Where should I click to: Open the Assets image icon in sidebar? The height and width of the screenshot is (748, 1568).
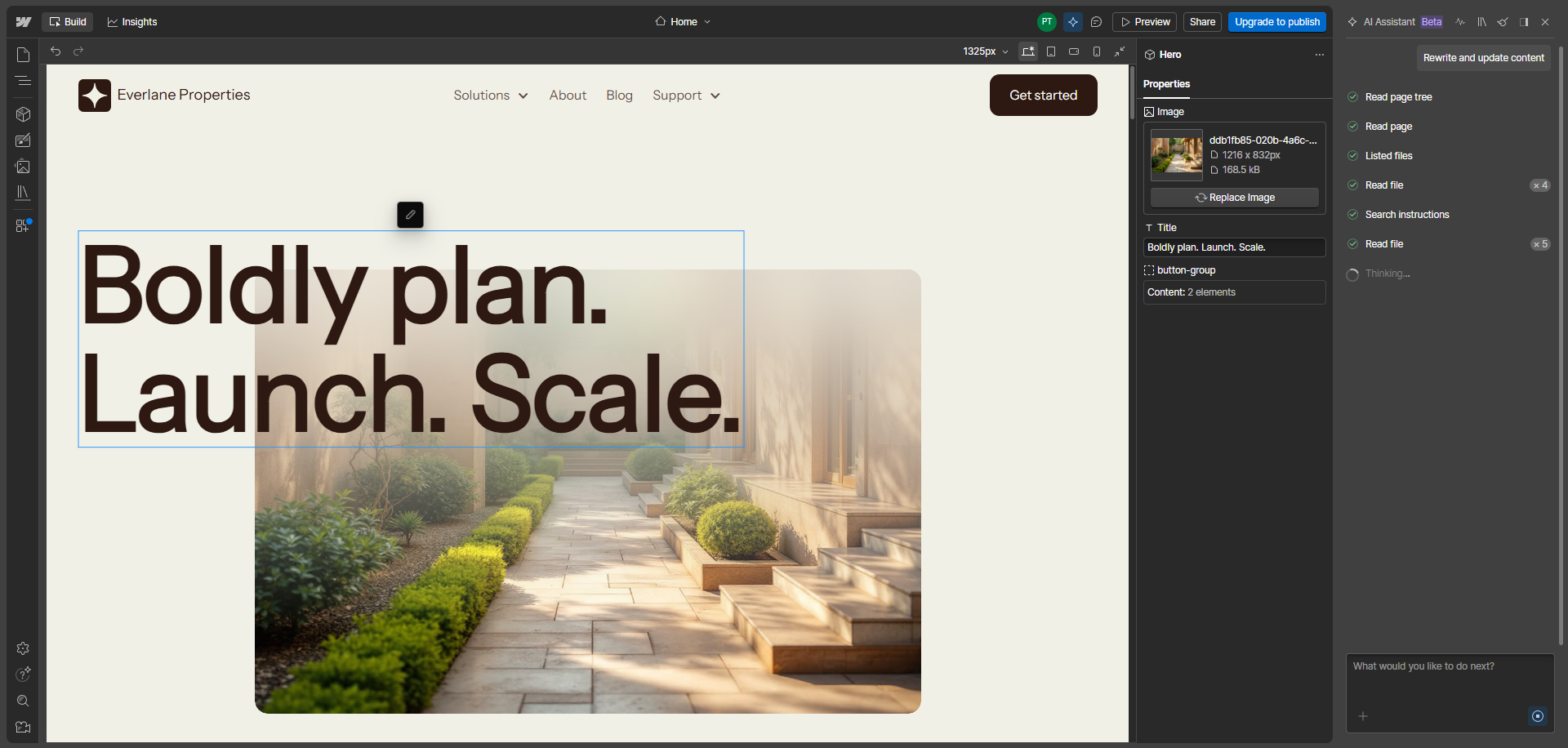(x=23, y=167)
